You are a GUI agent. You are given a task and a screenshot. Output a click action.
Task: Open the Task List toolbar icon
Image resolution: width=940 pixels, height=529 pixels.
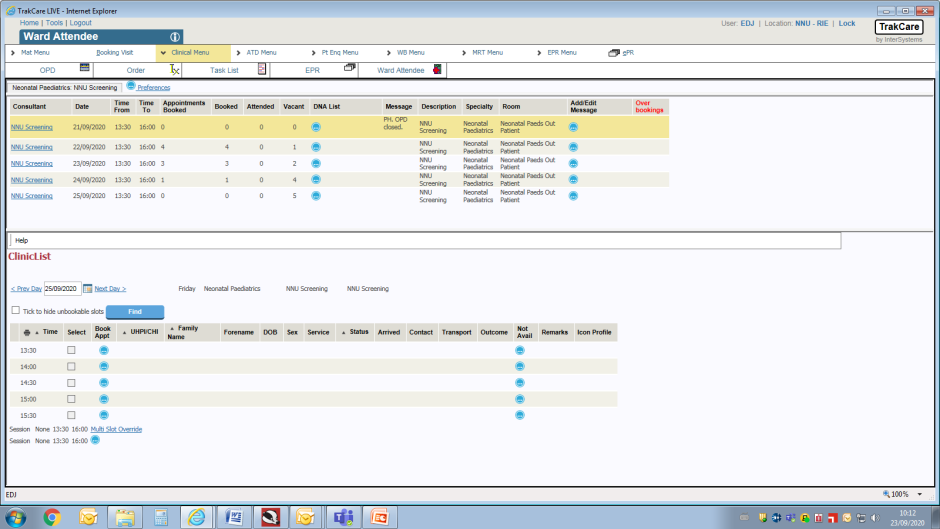click(262, 70)
